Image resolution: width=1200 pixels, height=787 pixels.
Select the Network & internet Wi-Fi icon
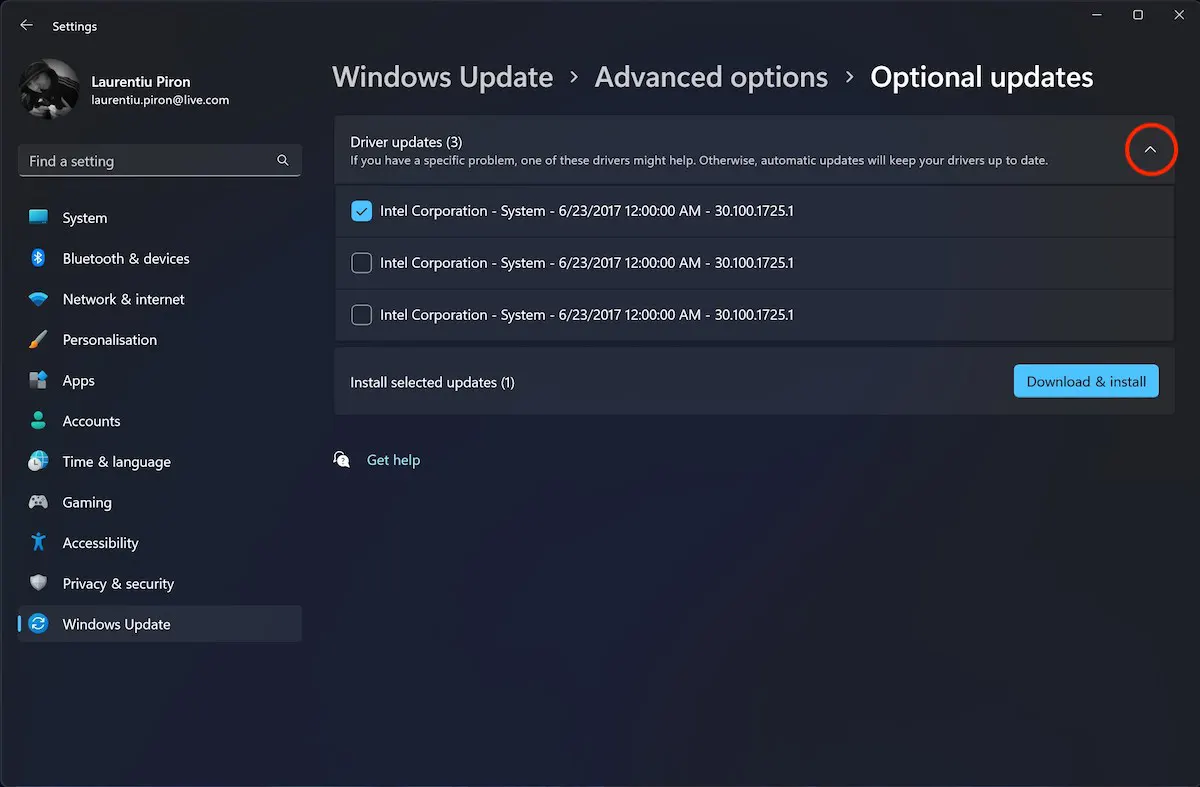click(38, 299)
